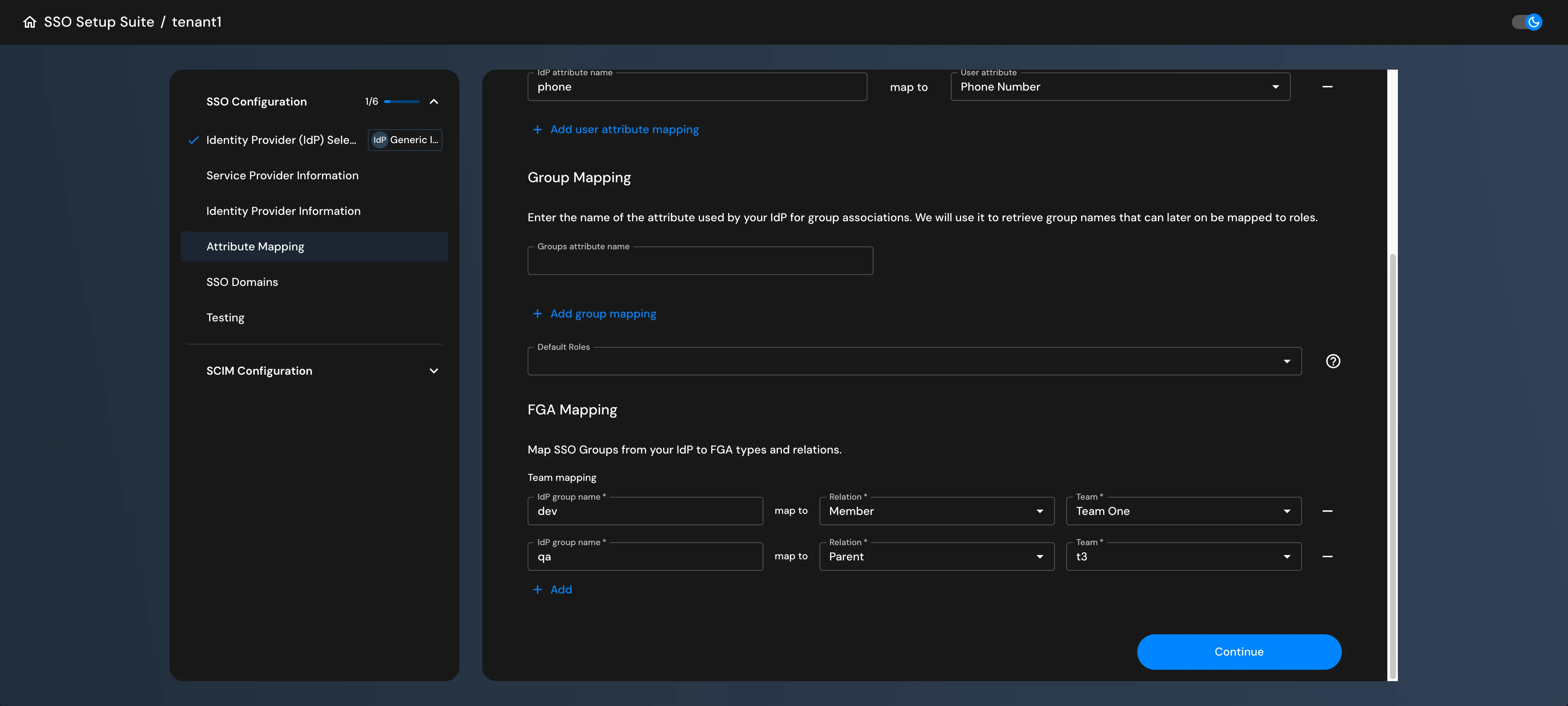Click the home icon in header

tap(30, 22)
